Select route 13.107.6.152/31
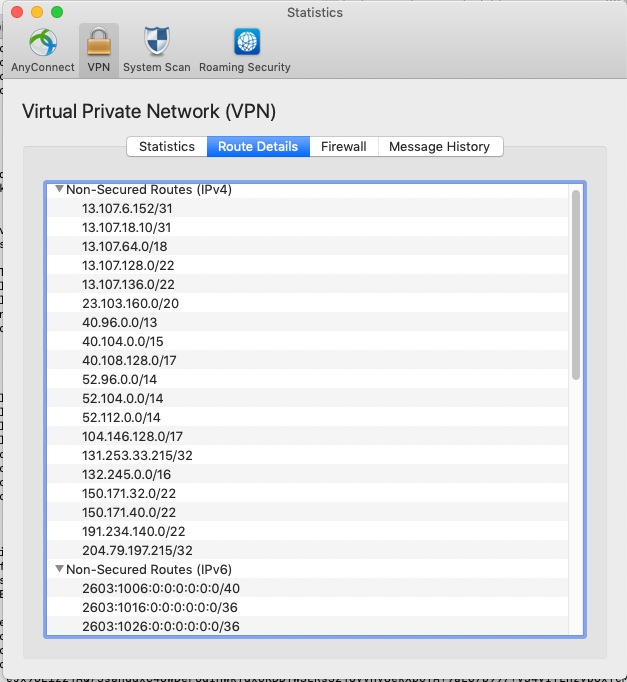This screenshot has height=682, width=627. tap(127, 208)
